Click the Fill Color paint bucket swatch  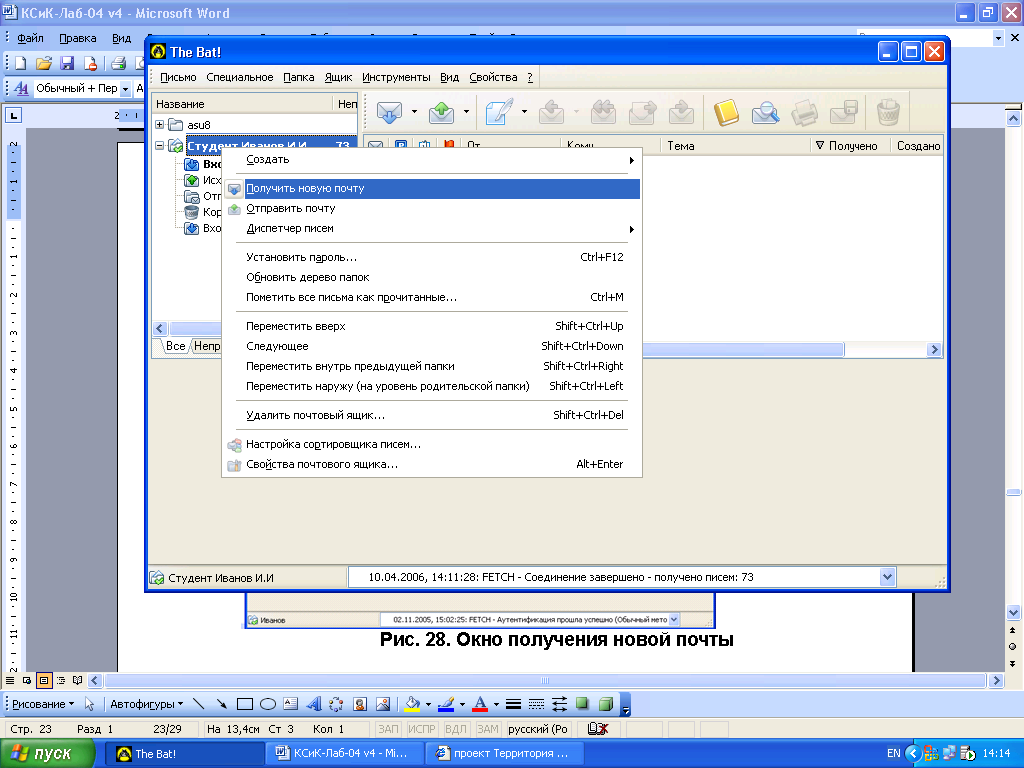pos(412,704)
